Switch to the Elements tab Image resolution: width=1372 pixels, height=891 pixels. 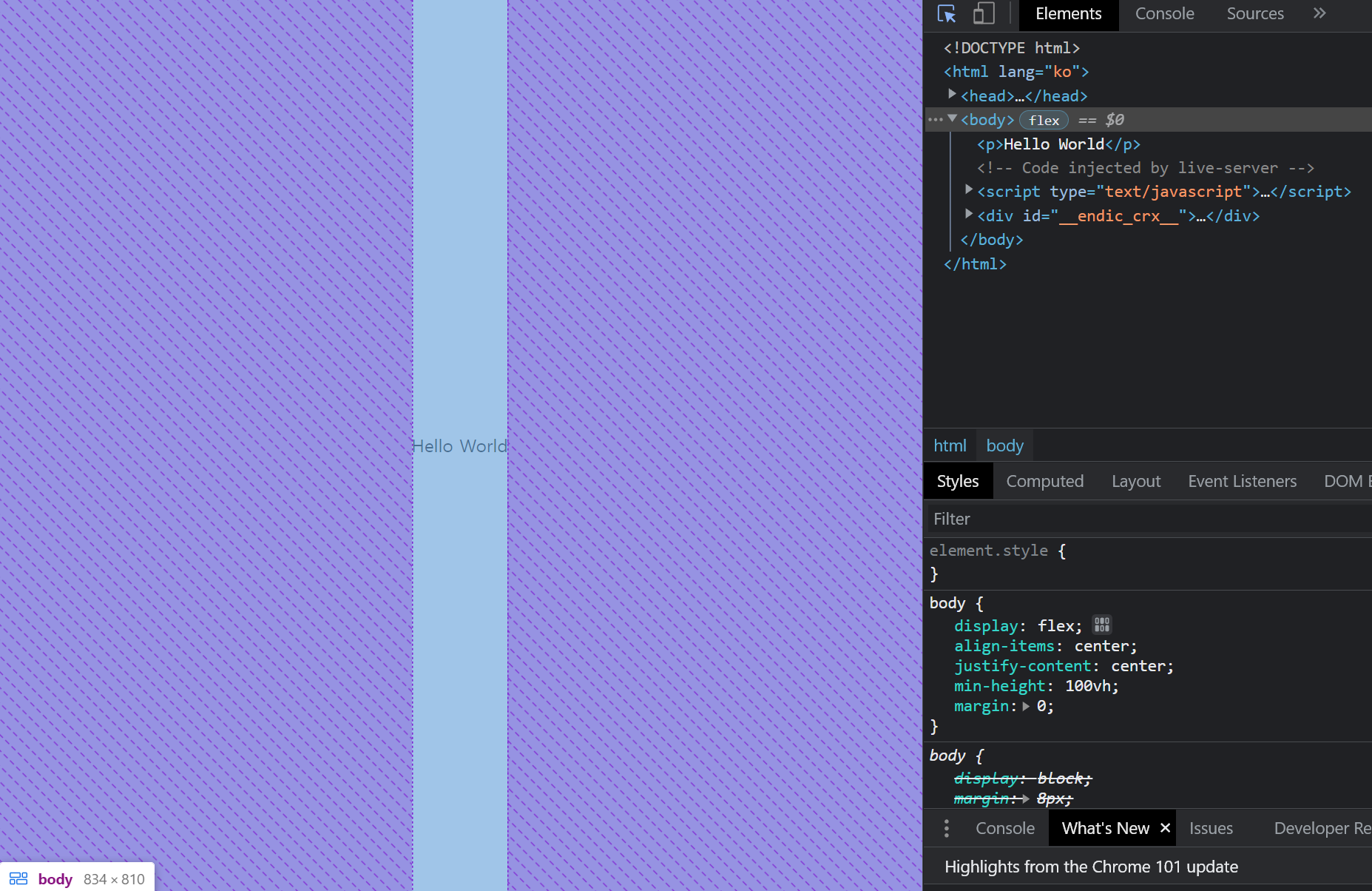pos(1068,14)
